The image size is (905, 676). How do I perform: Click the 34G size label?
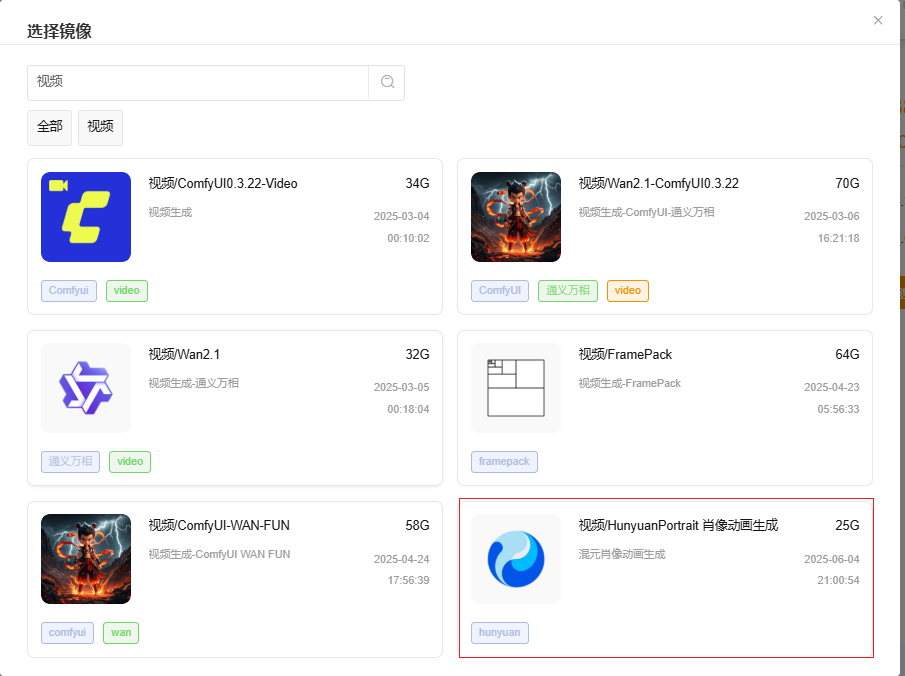tap(417, 184)
